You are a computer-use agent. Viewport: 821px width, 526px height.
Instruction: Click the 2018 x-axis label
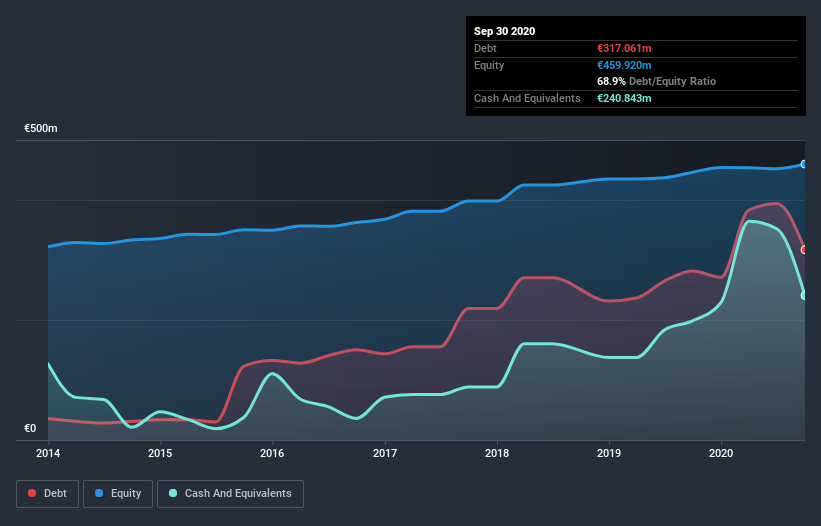497,453
